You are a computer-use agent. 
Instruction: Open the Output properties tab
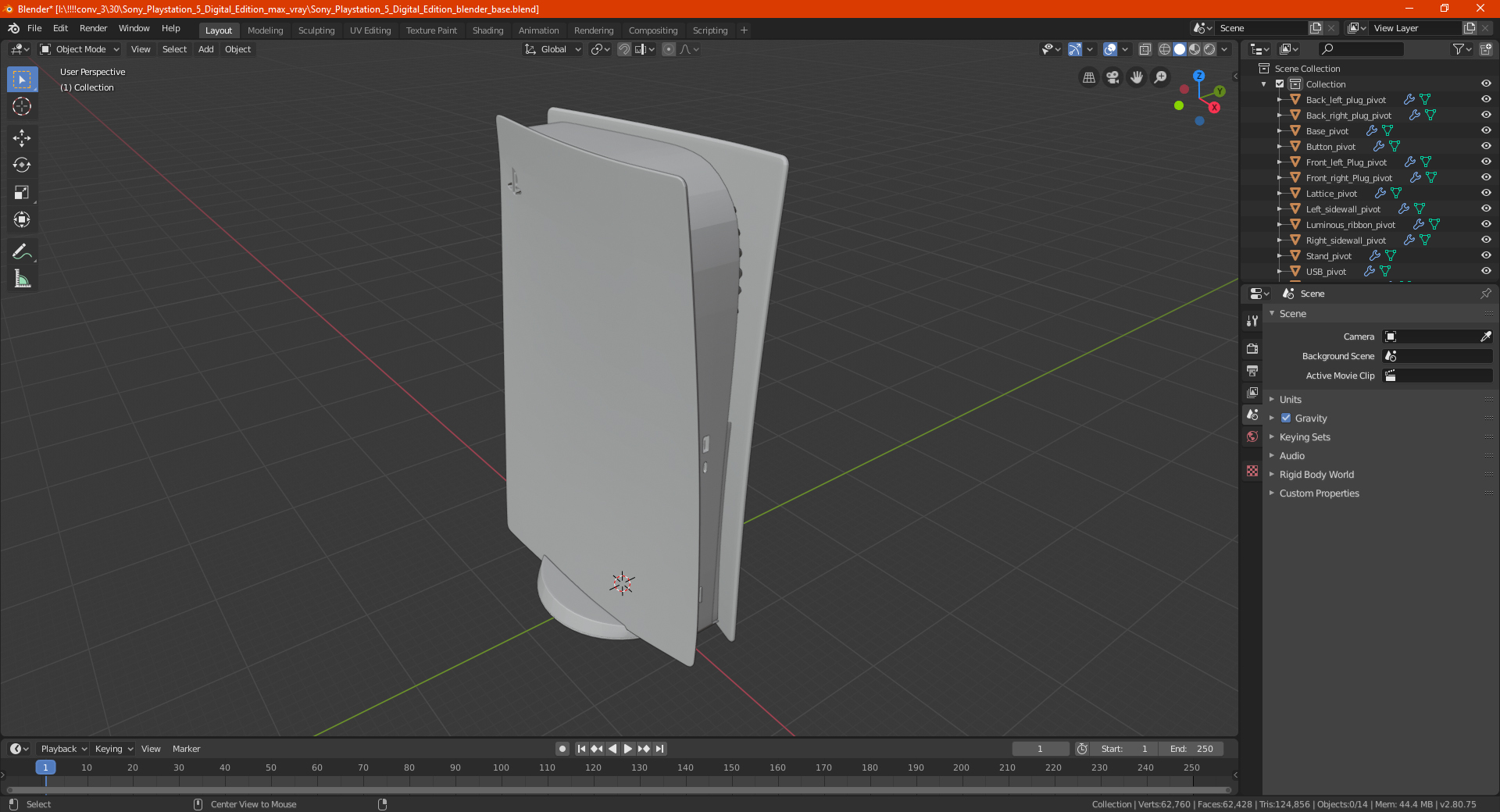(1252, 370)
